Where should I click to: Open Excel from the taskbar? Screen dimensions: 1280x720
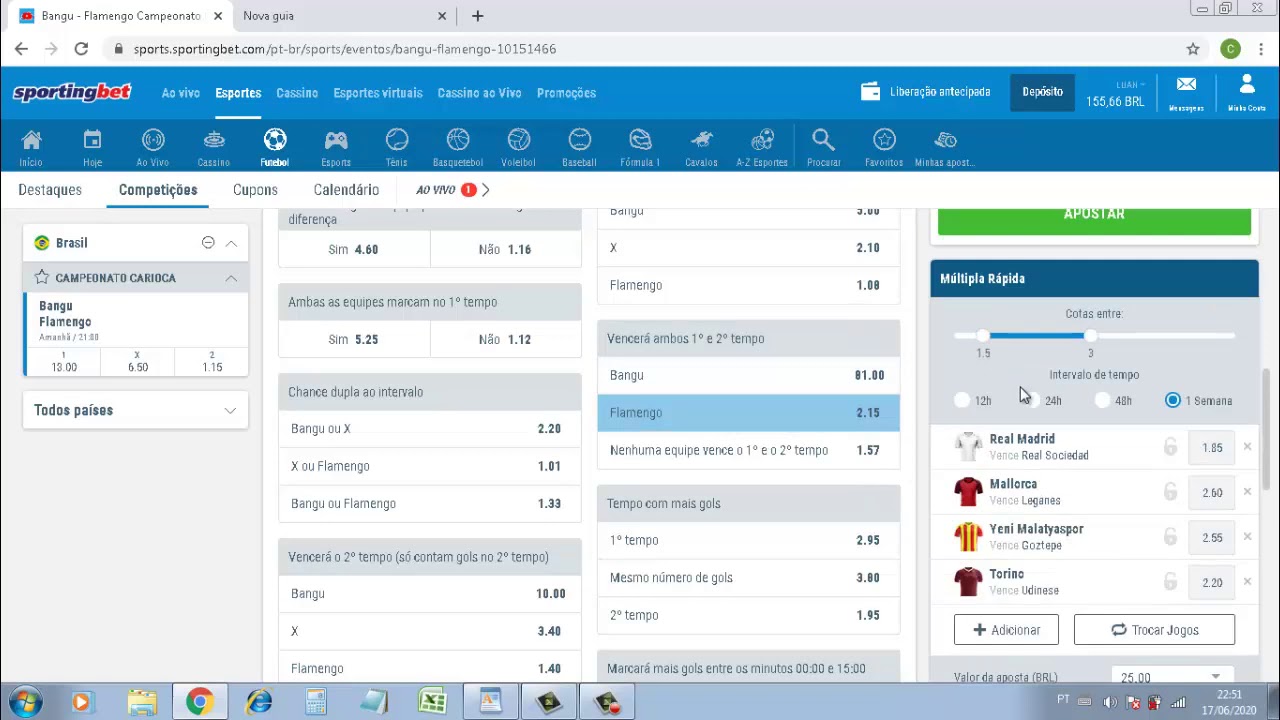(x=432, y=703)
